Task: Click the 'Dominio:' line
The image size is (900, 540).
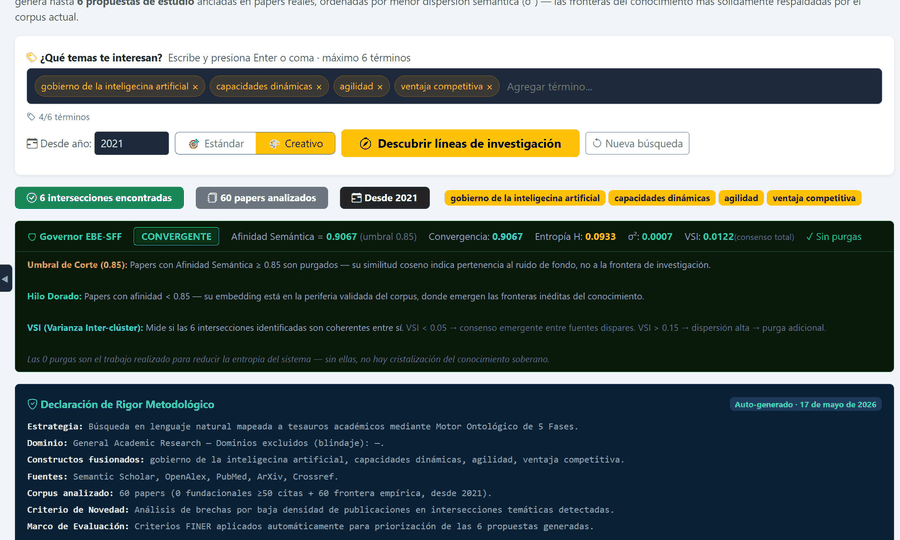Action: (205, 443)
